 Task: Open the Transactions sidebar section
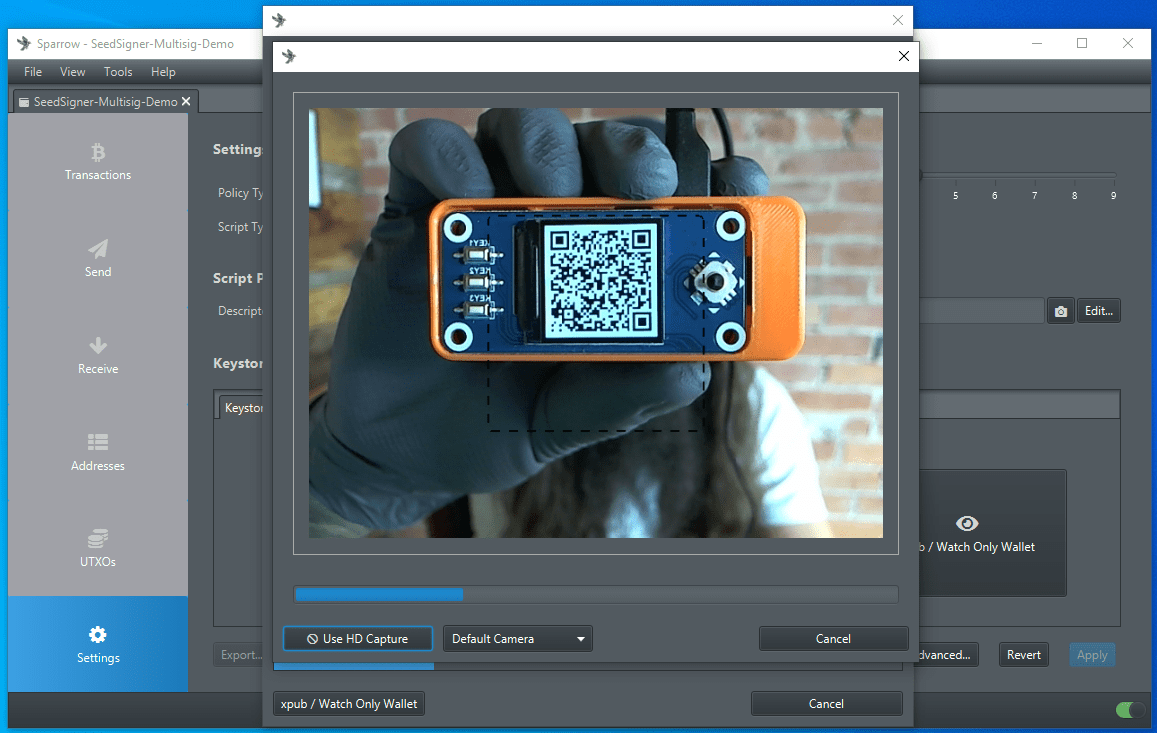pos(98,162)
